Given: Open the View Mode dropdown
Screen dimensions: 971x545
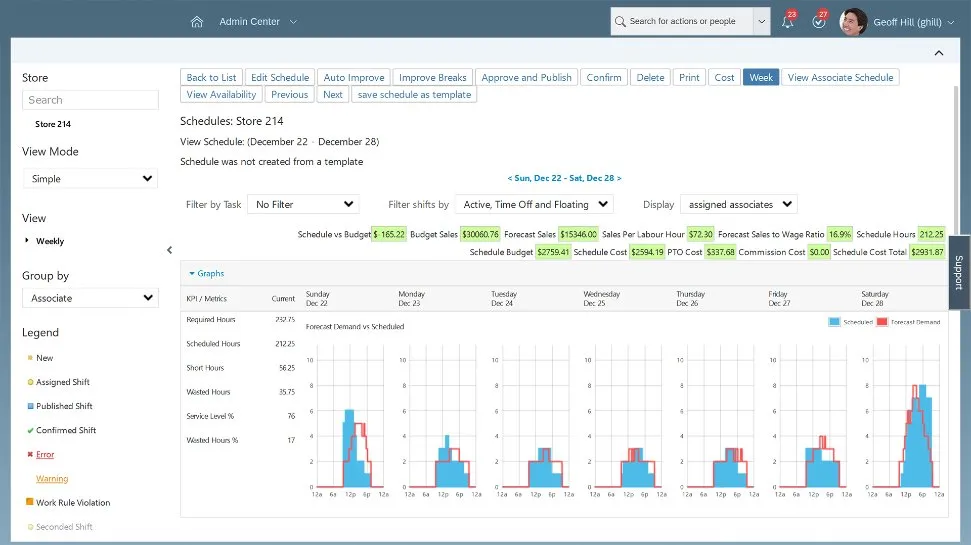Looking at the screenshot, I should [x=90, y=179].
